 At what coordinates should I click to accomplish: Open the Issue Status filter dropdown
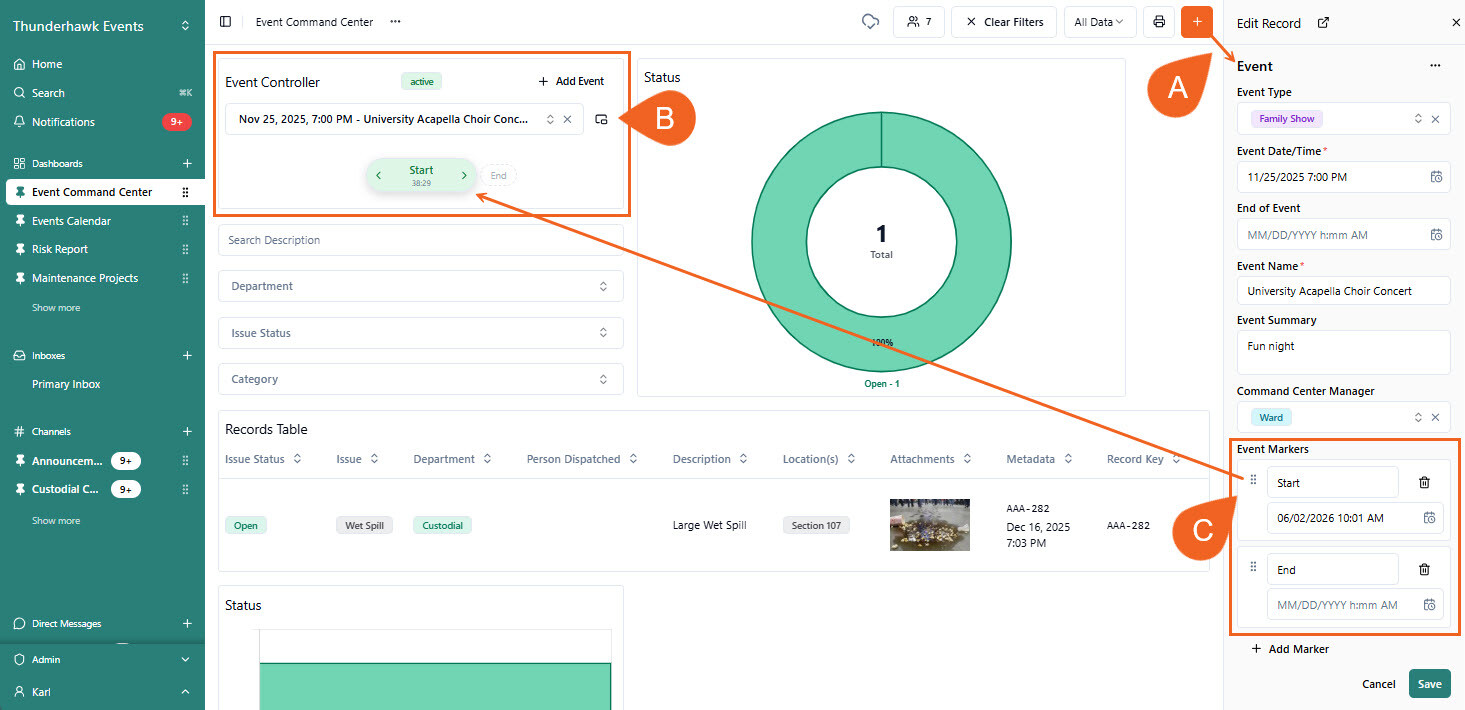[x=421, y=333]
